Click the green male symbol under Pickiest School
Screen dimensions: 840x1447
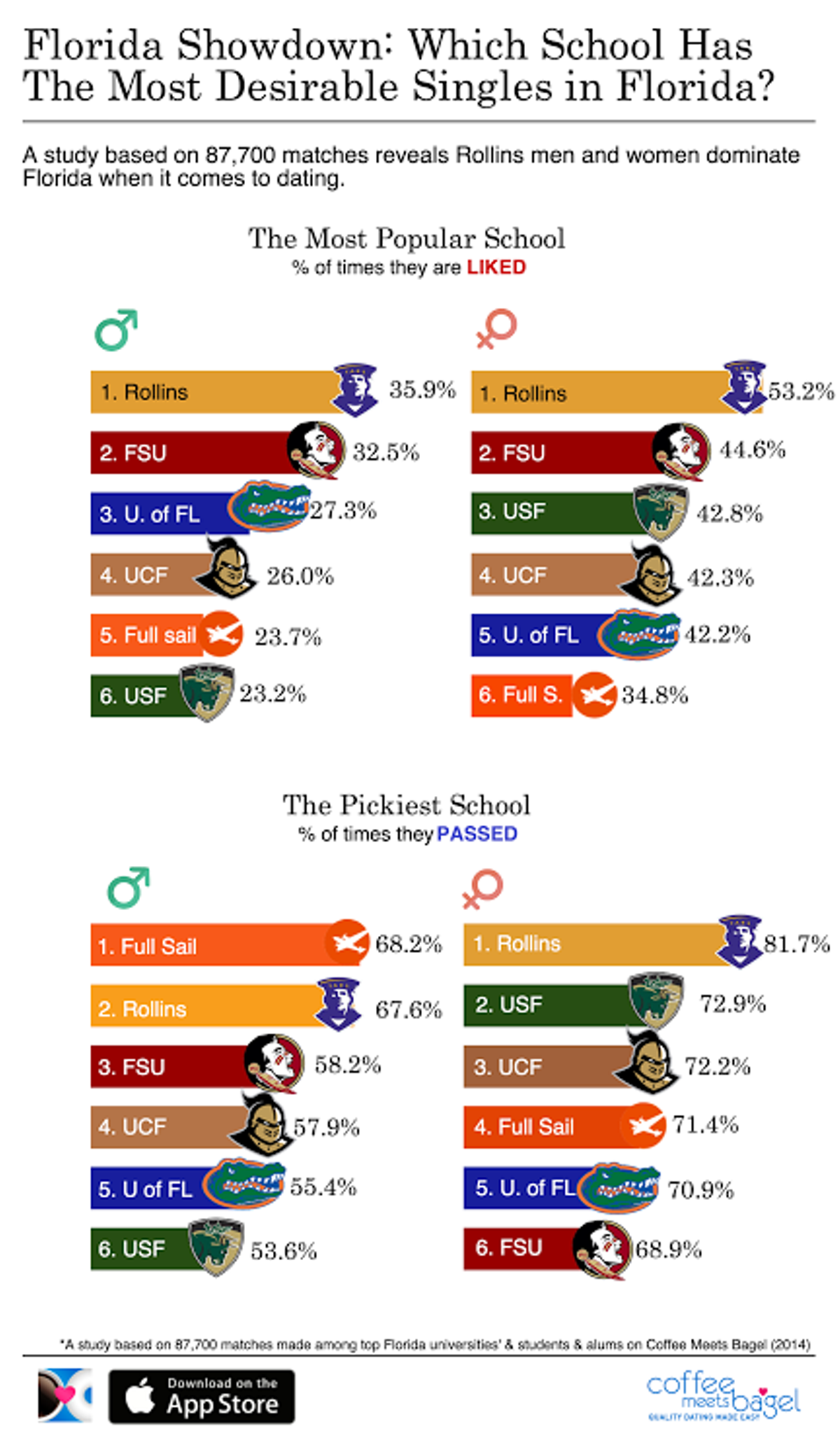click(129, 889)
